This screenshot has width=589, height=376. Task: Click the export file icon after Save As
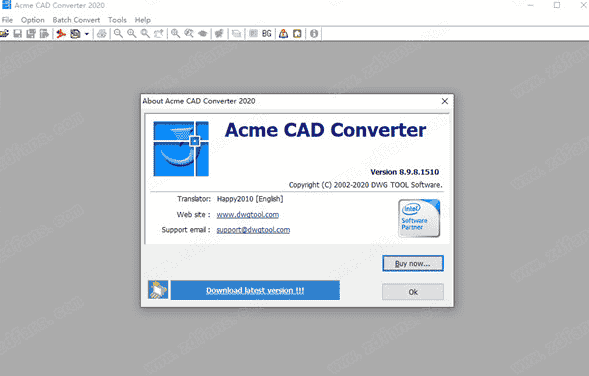(44, 34)
